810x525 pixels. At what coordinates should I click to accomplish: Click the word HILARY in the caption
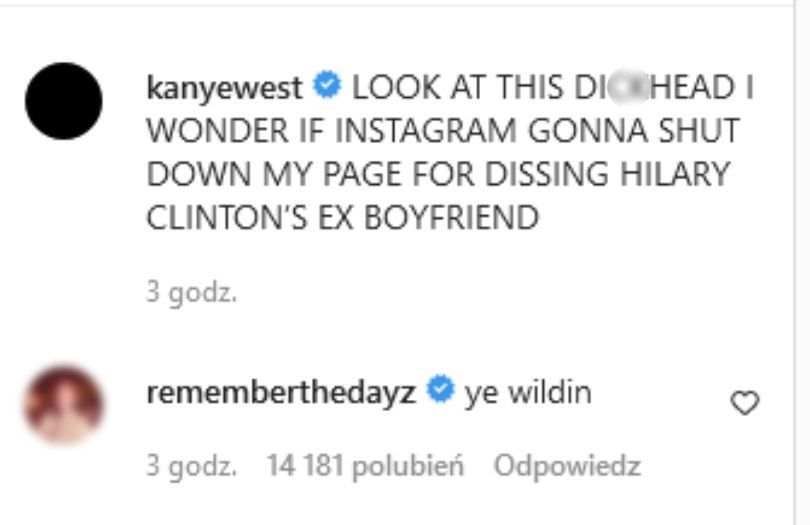(675, 174)
